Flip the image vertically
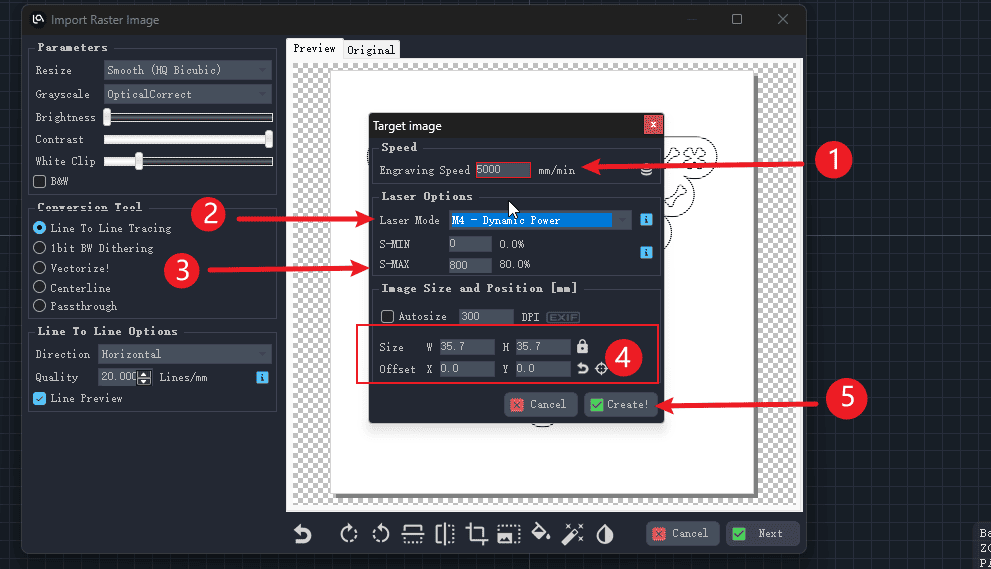991x569 pixels. pyautogui.click(x=412, y=534)
